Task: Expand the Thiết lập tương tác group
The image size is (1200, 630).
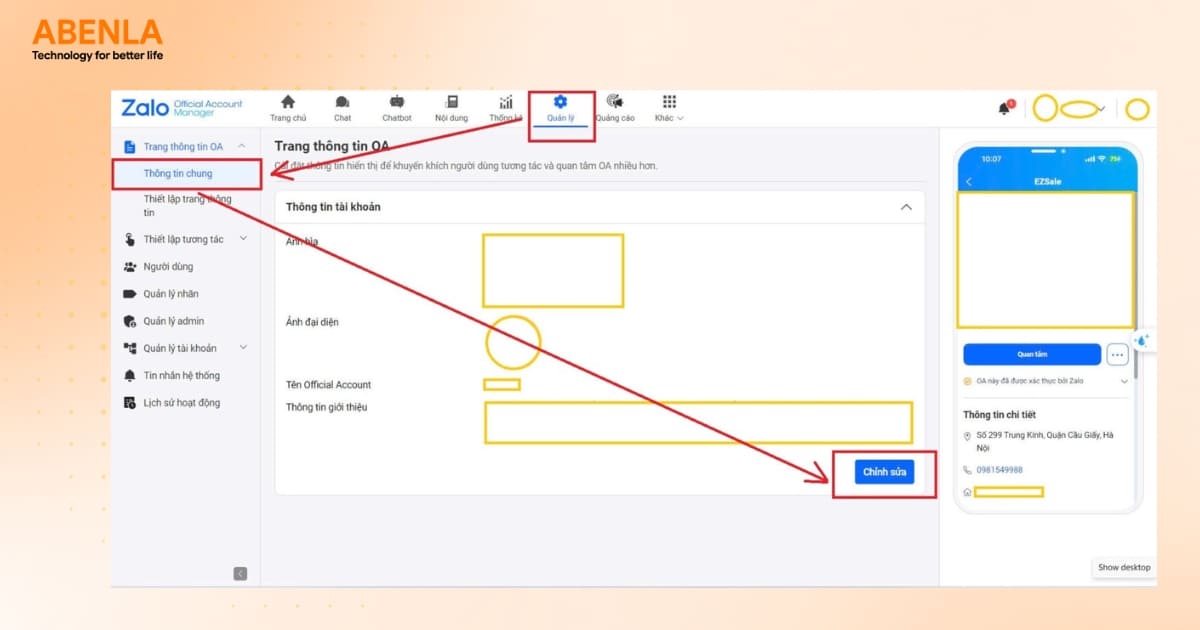Action: pyautogui.click(x=242, y=239)
